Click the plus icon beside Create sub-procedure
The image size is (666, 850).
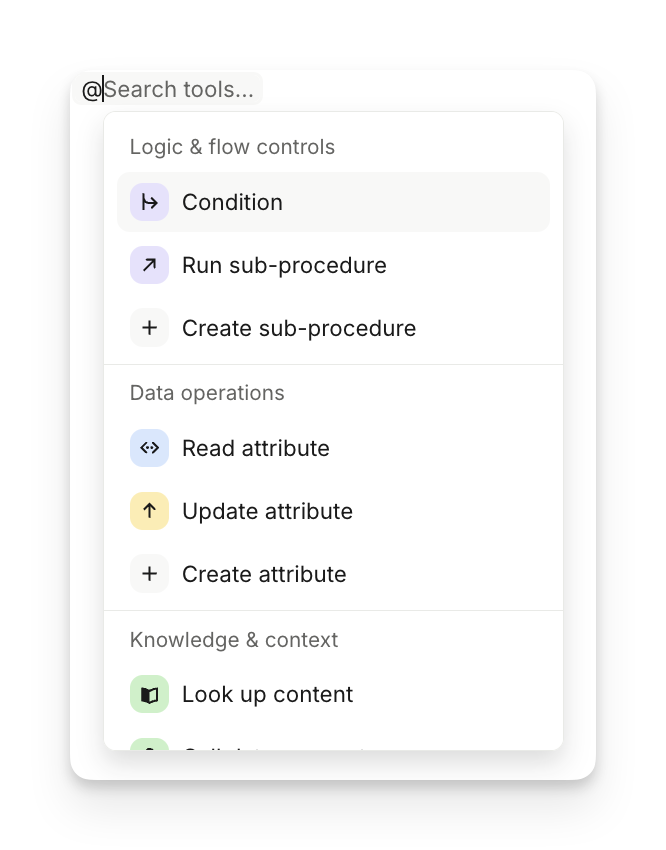coord(149,329)
